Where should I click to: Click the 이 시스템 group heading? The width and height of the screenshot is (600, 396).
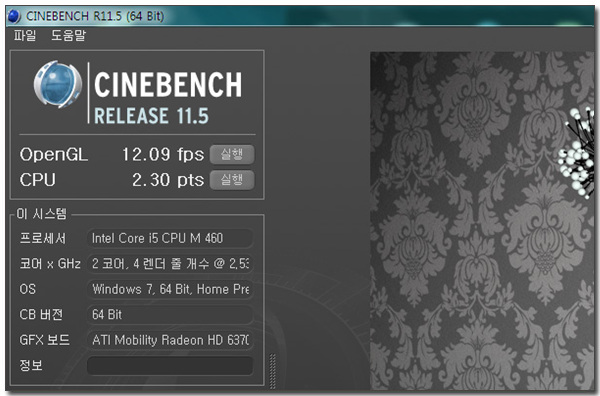(x=41, y=213)
